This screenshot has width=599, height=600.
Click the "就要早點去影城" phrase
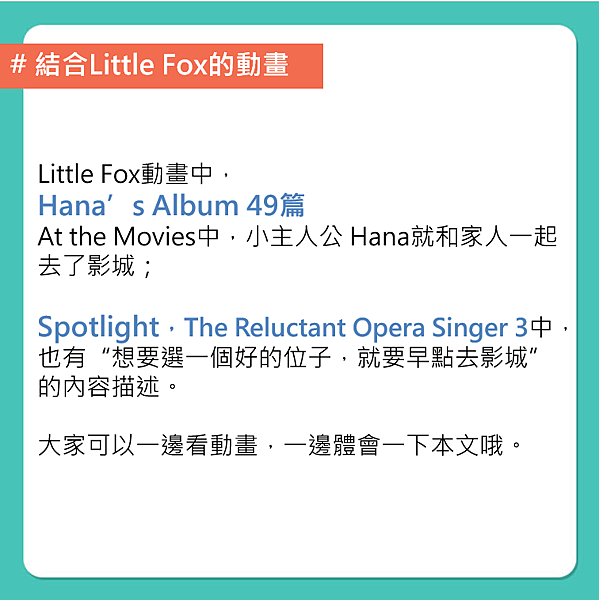(443, 357)
